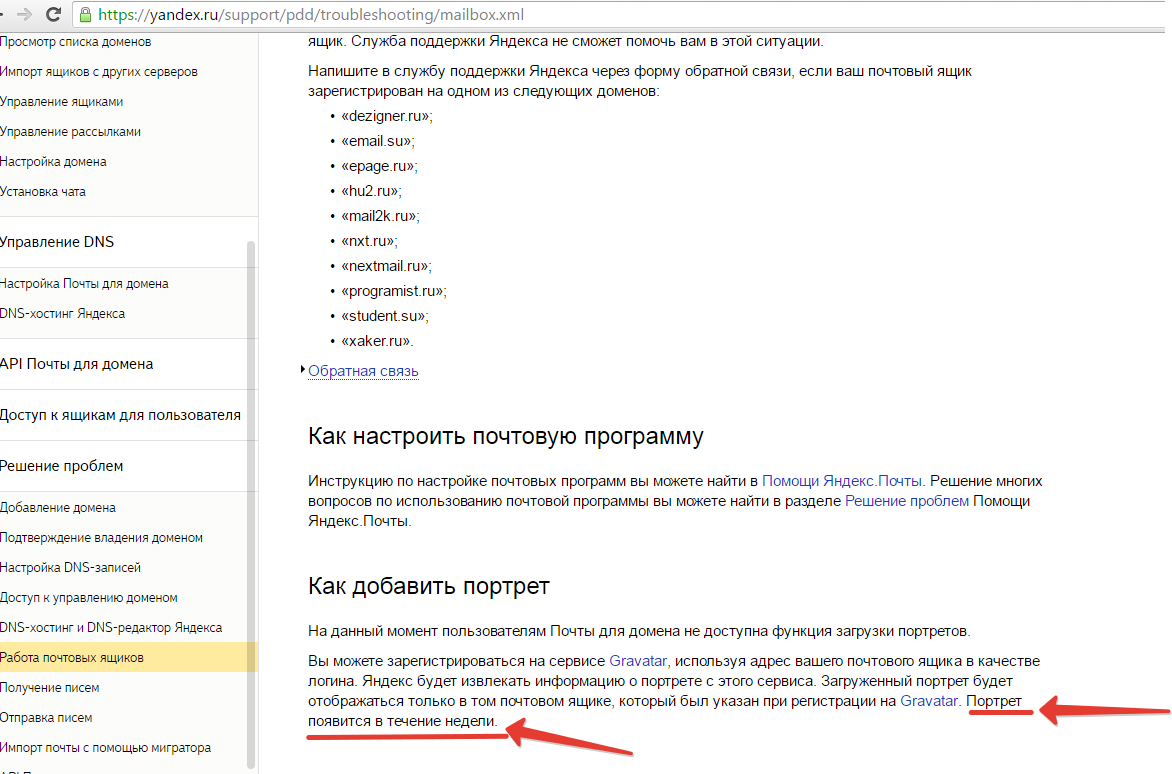Open Управление рассылками sidebar item

pyautogui.click(x=70, y=131)
